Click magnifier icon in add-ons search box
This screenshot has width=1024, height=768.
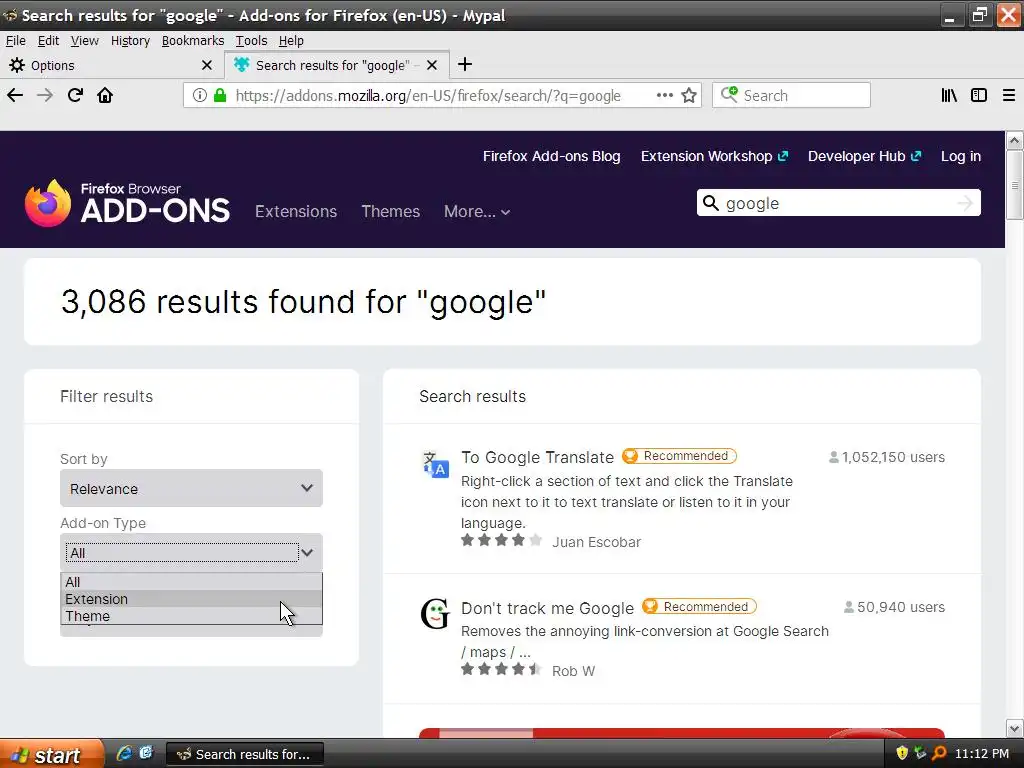coord(711,203)
